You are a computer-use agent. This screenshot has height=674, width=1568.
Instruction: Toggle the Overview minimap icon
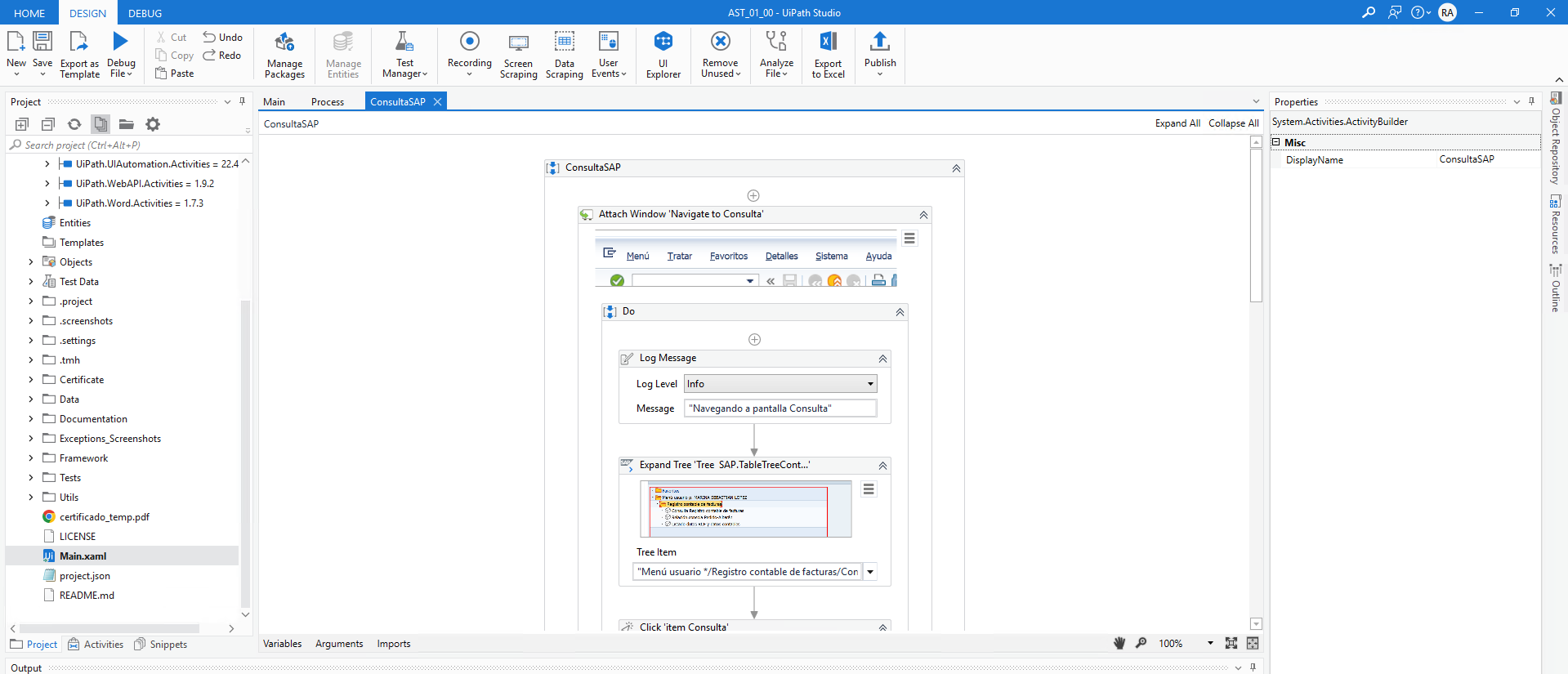[x=1253, y=643]
